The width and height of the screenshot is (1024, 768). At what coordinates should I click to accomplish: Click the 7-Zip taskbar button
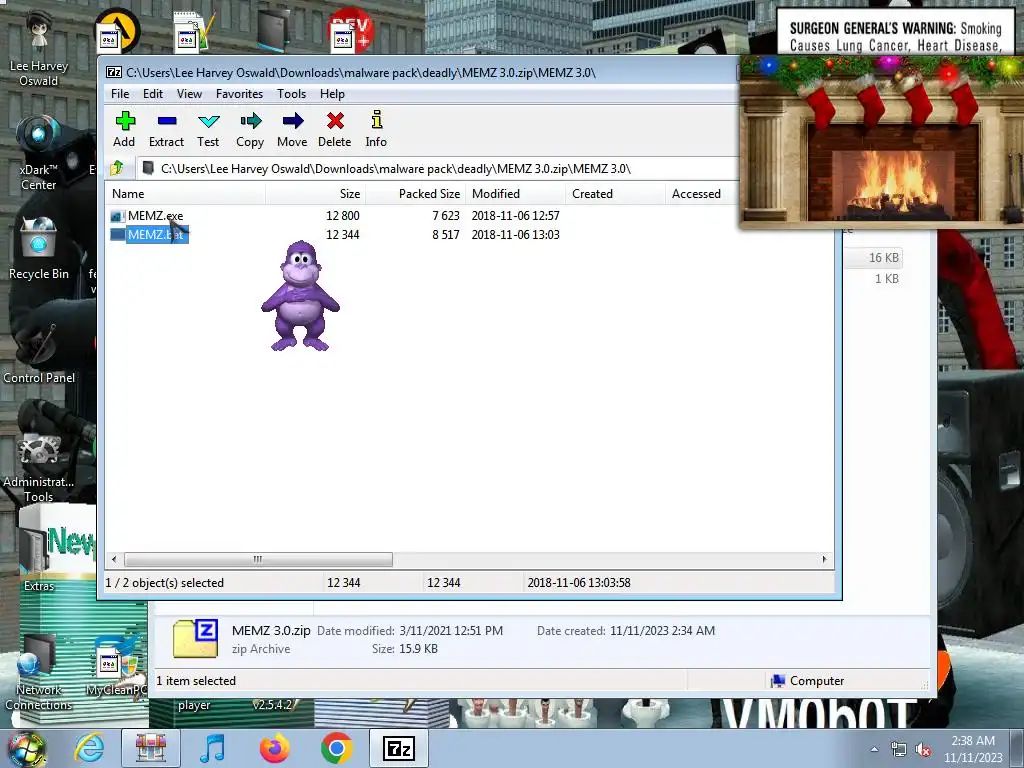[399, 748]
